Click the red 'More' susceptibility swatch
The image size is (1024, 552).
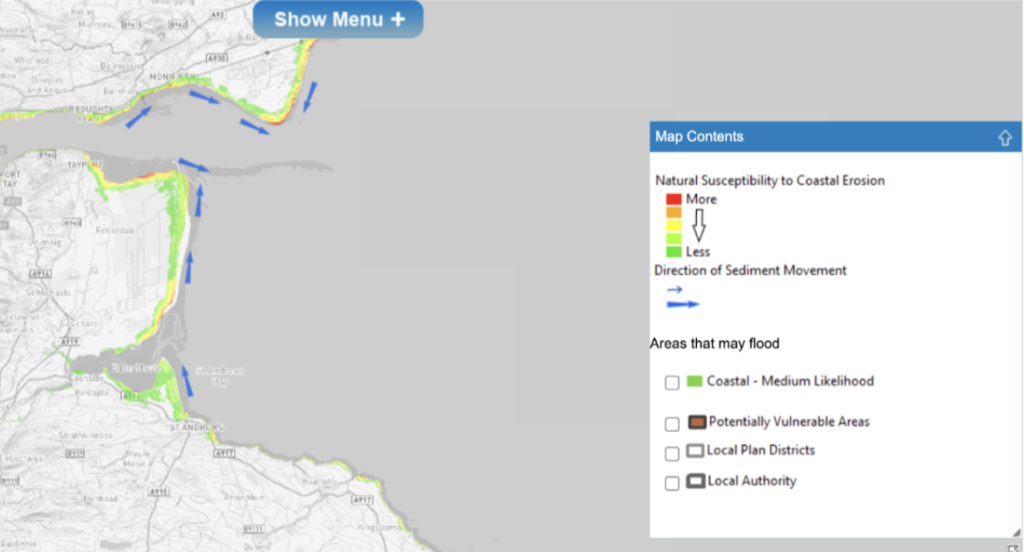coord(673,199)
